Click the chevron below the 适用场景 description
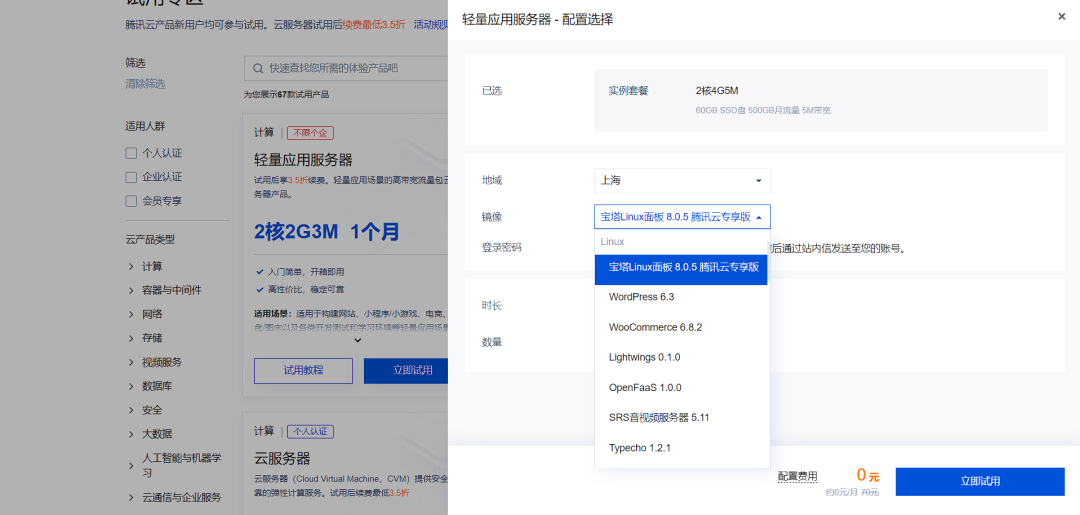The height and width of the screenshot is (515, 1080). coord(358,340)
